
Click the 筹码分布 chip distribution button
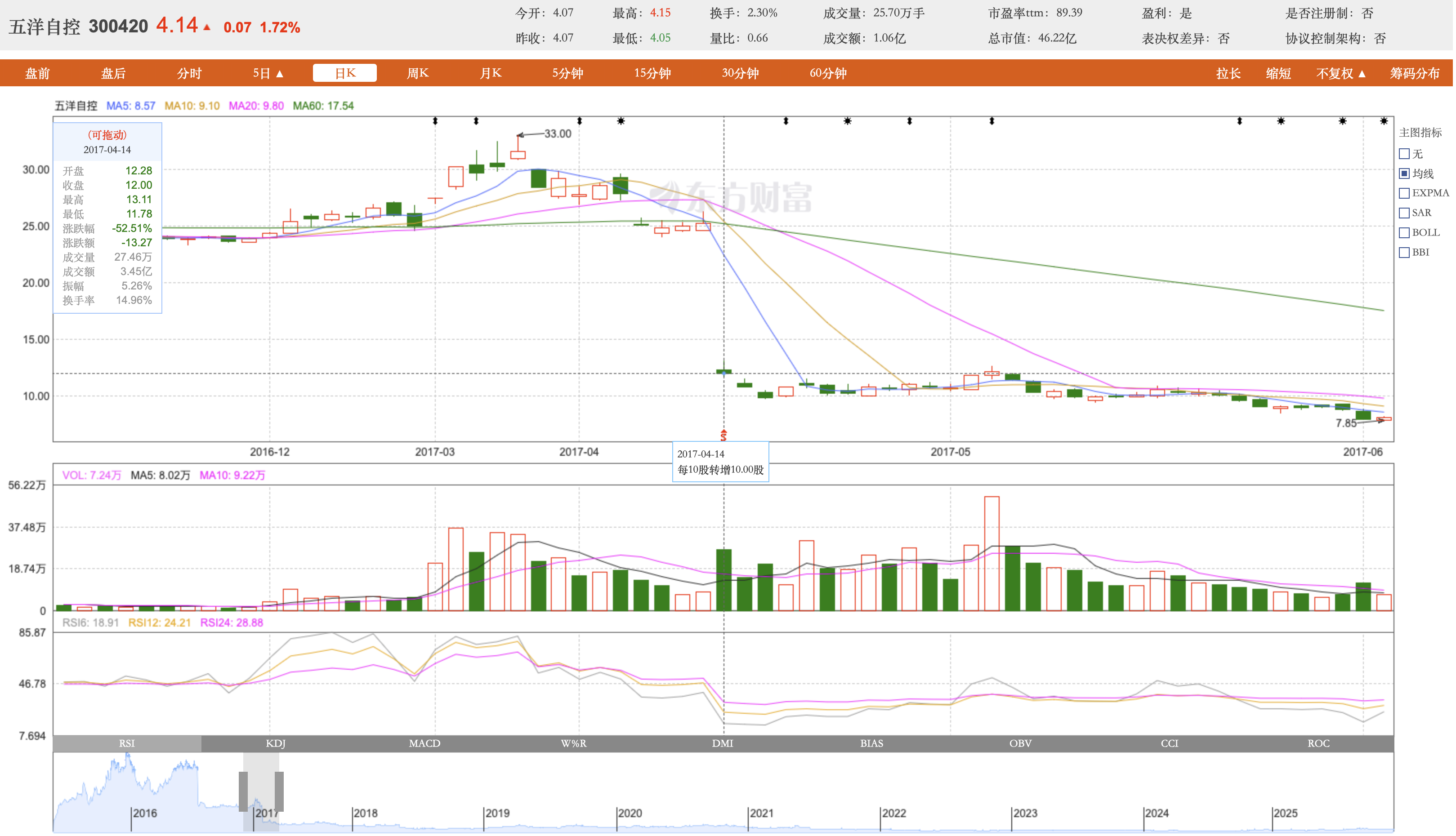(x=1414, y=74)
